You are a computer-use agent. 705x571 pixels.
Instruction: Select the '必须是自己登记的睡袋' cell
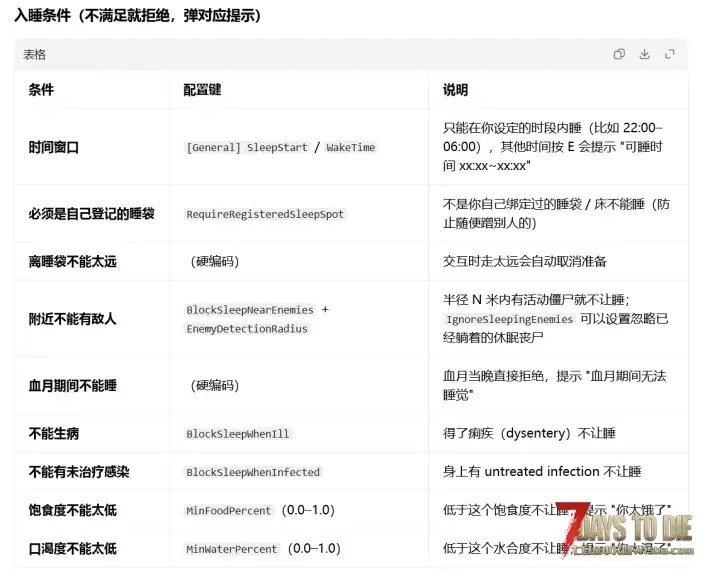click(91, 214)
